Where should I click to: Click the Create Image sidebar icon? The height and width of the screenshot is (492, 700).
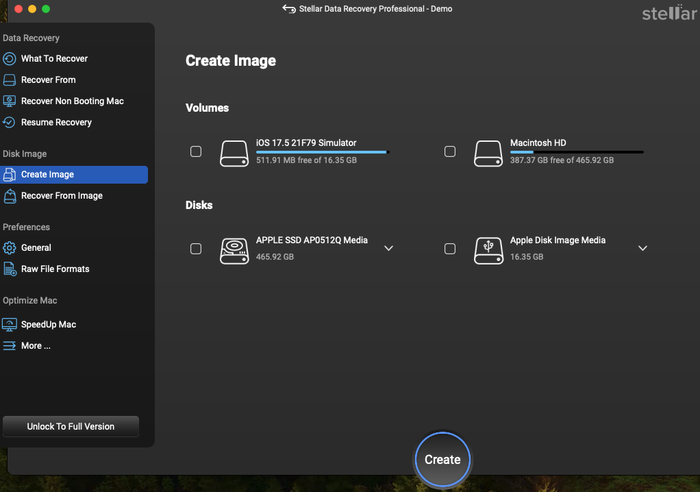pyautogui.click(x=9, y=175)
